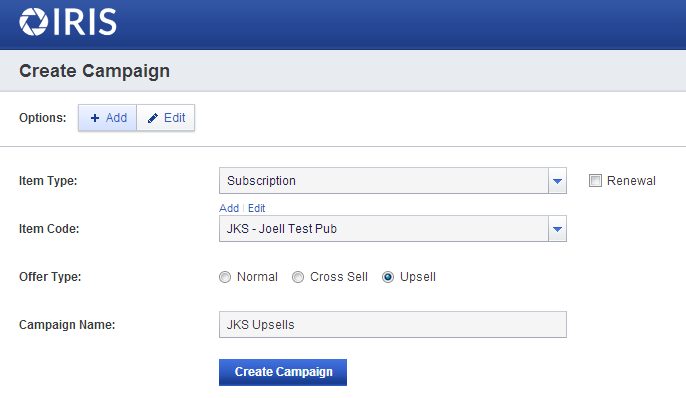686x398 pixels.
Task: Click the plus icon on Add option
Action: pyautogui.click(x=94, y=118)
